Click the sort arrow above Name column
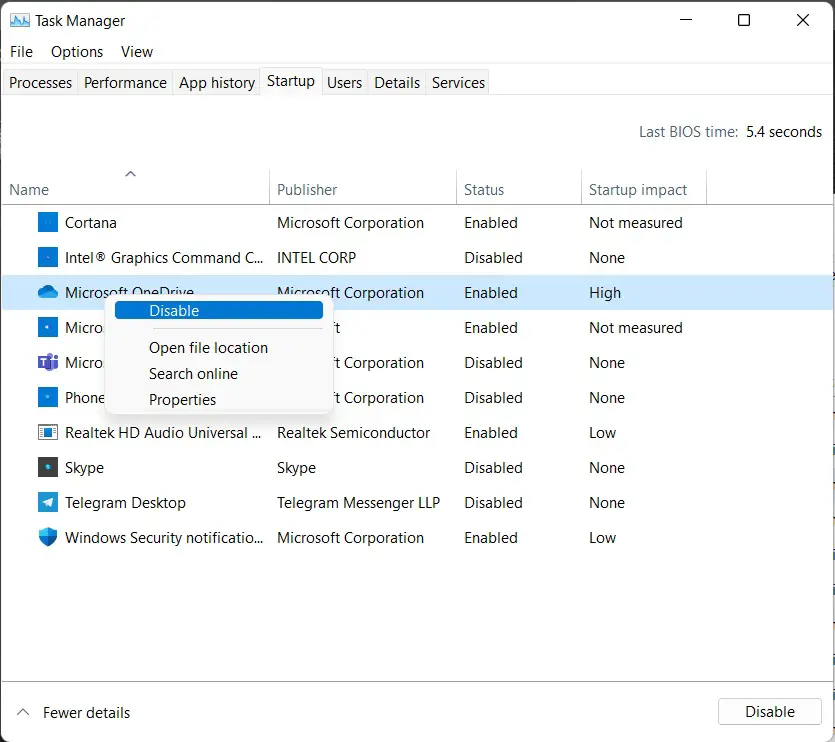Image resolution: width=835 pixels, height=742 pixels. pos(130,174)
